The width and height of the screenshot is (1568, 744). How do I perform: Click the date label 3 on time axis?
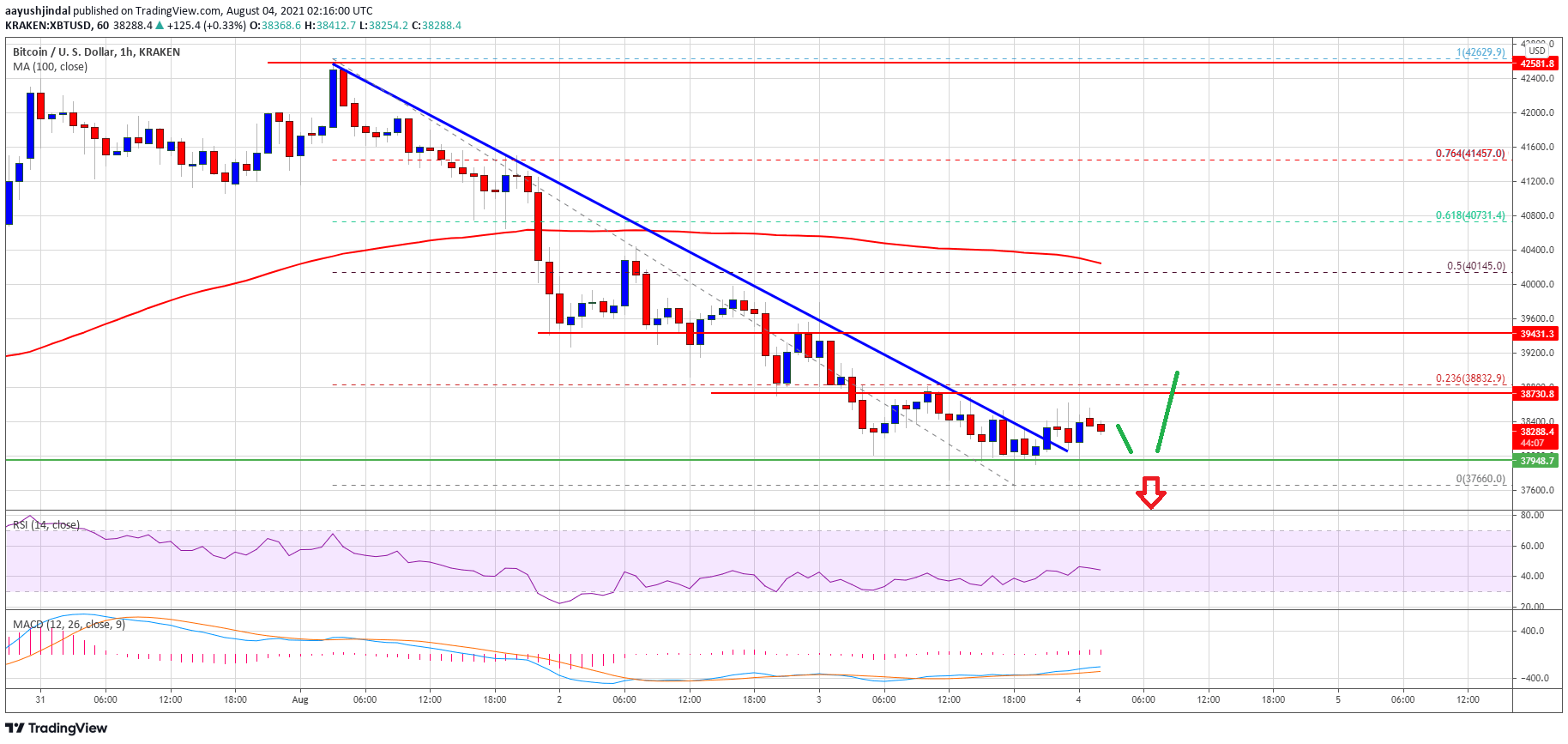(819, 699)
